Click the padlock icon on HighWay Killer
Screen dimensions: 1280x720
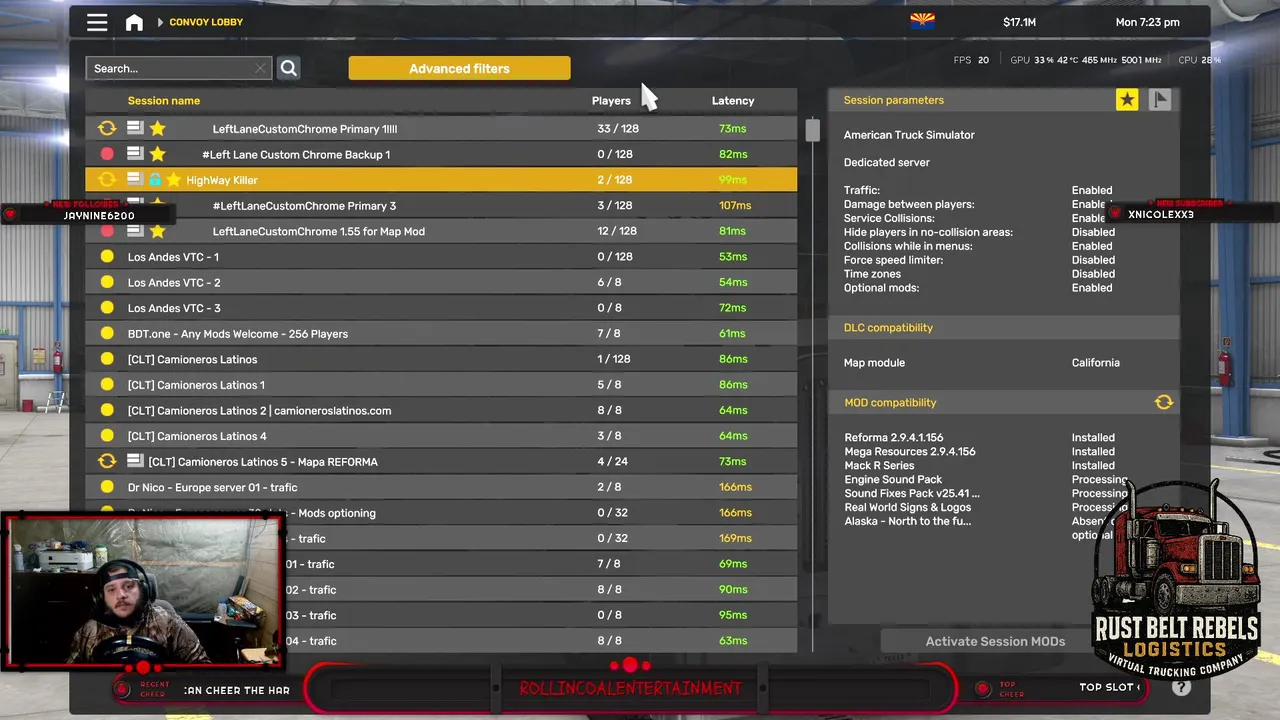coord(155,180)
